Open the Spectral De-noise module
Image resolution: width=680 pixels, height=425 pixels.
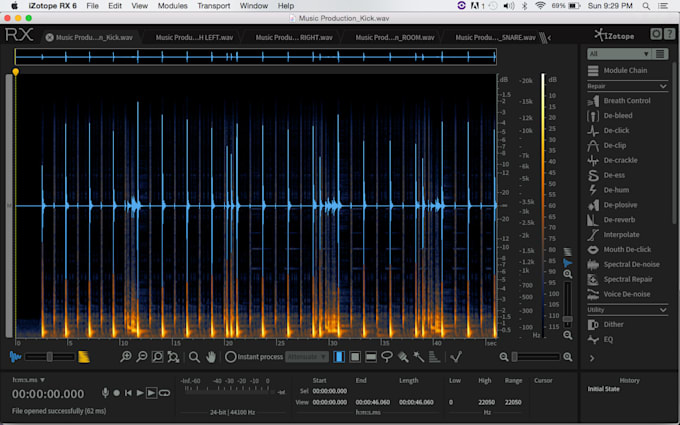point(624,264)
